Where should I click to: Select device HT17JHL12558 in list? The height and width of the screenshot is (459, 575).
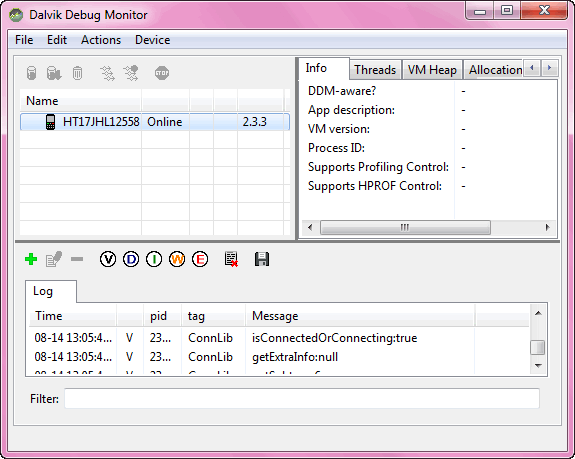click(x=155, y=122)
